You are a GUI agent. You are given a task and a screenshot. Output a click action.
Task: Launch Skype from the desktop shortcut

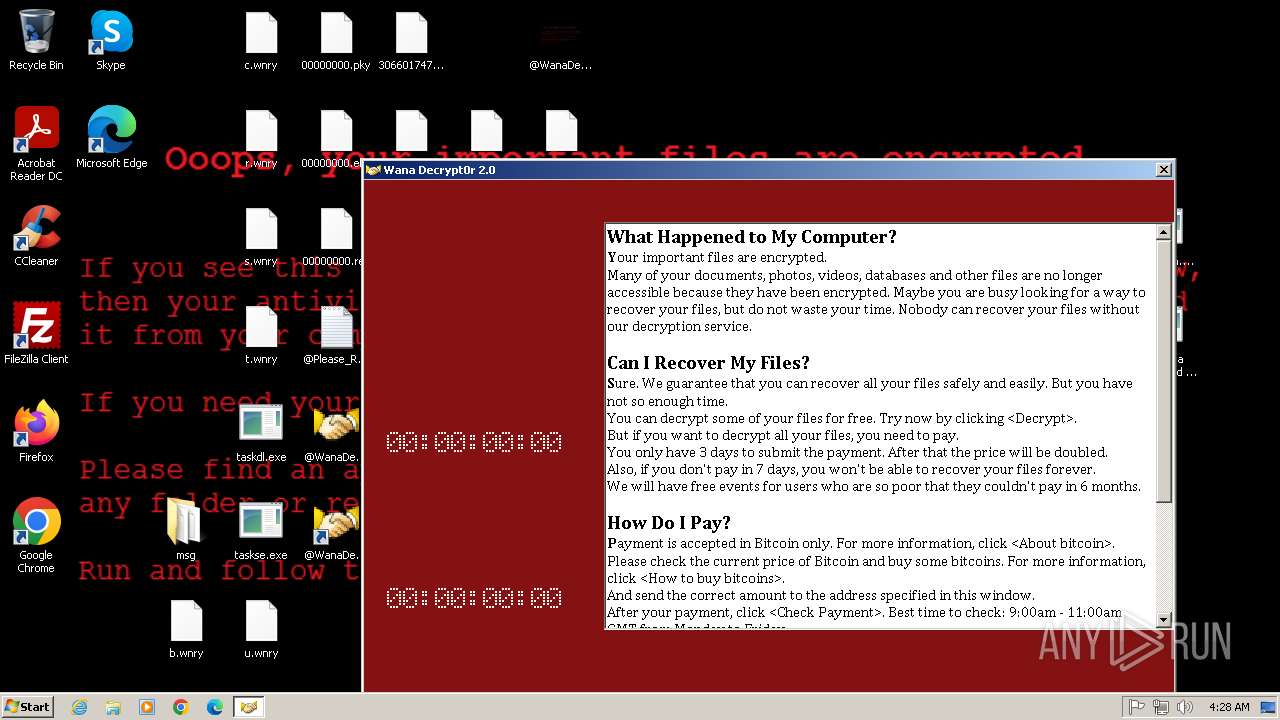click(x=111, y=40)
